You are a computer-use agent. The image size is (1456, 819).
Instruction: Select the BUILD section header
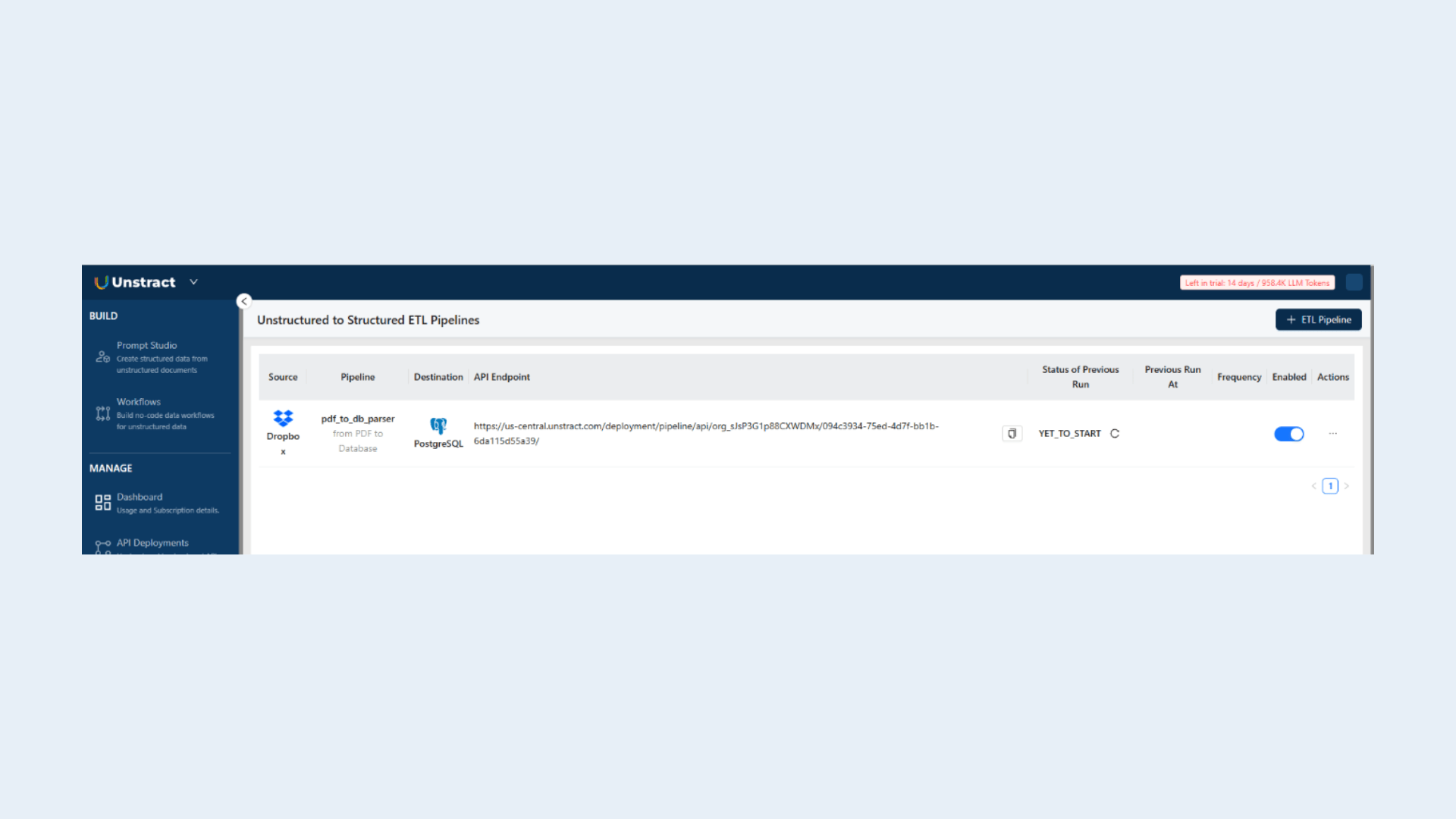[x=103, y=316]
